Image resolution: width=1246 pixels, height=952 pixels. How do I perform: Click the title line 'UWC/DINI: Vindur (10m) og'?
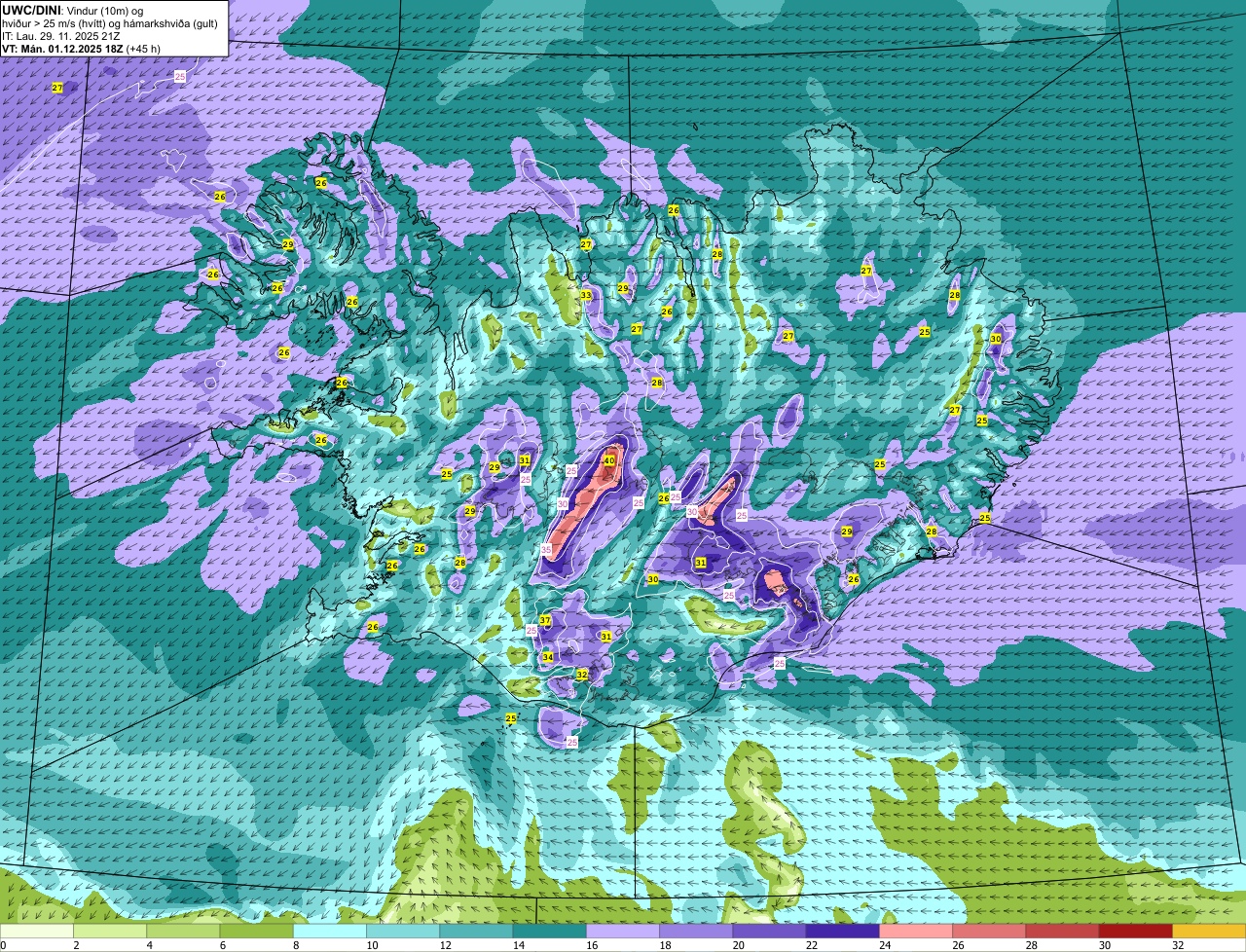coord(72,9)
